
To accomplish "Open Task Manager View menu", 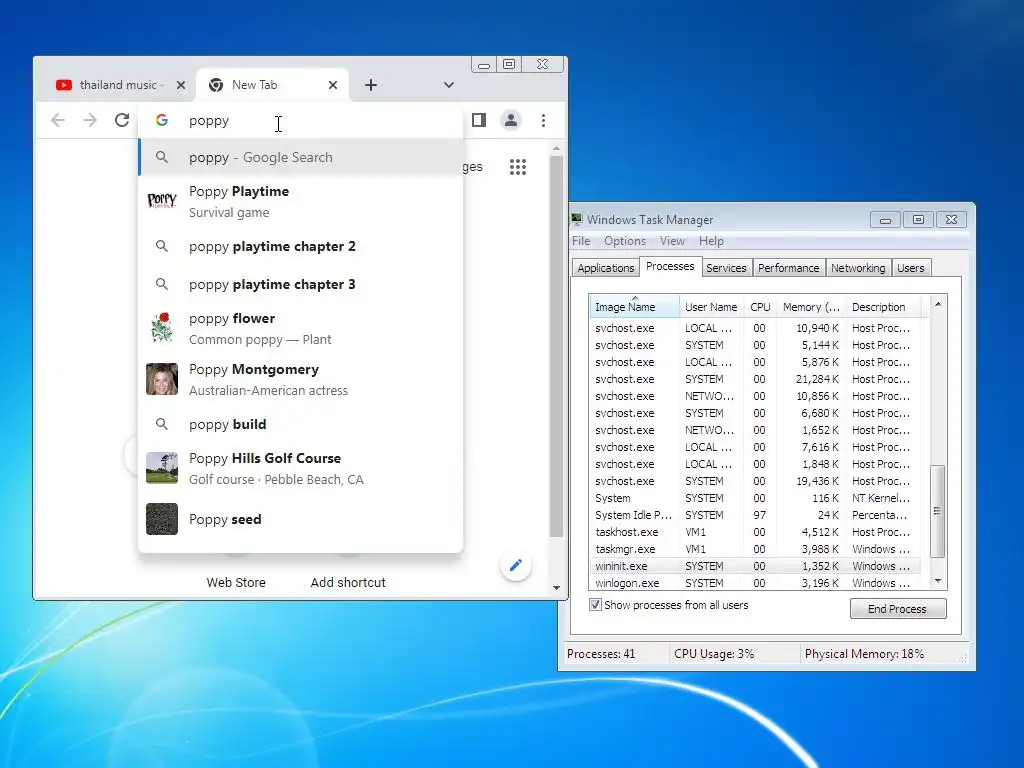I will pyautogui.click(x=672, y=241).
